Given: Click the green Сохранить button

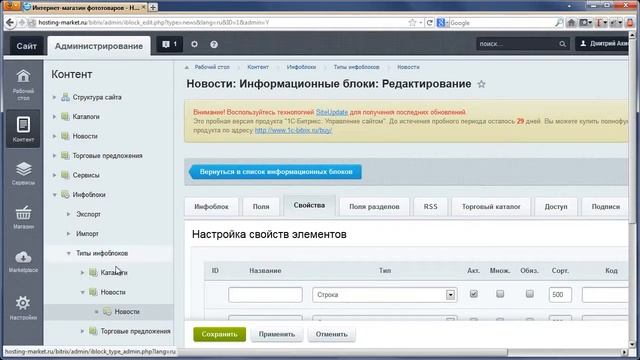Looking at the screenshot, I should point(220,334).
